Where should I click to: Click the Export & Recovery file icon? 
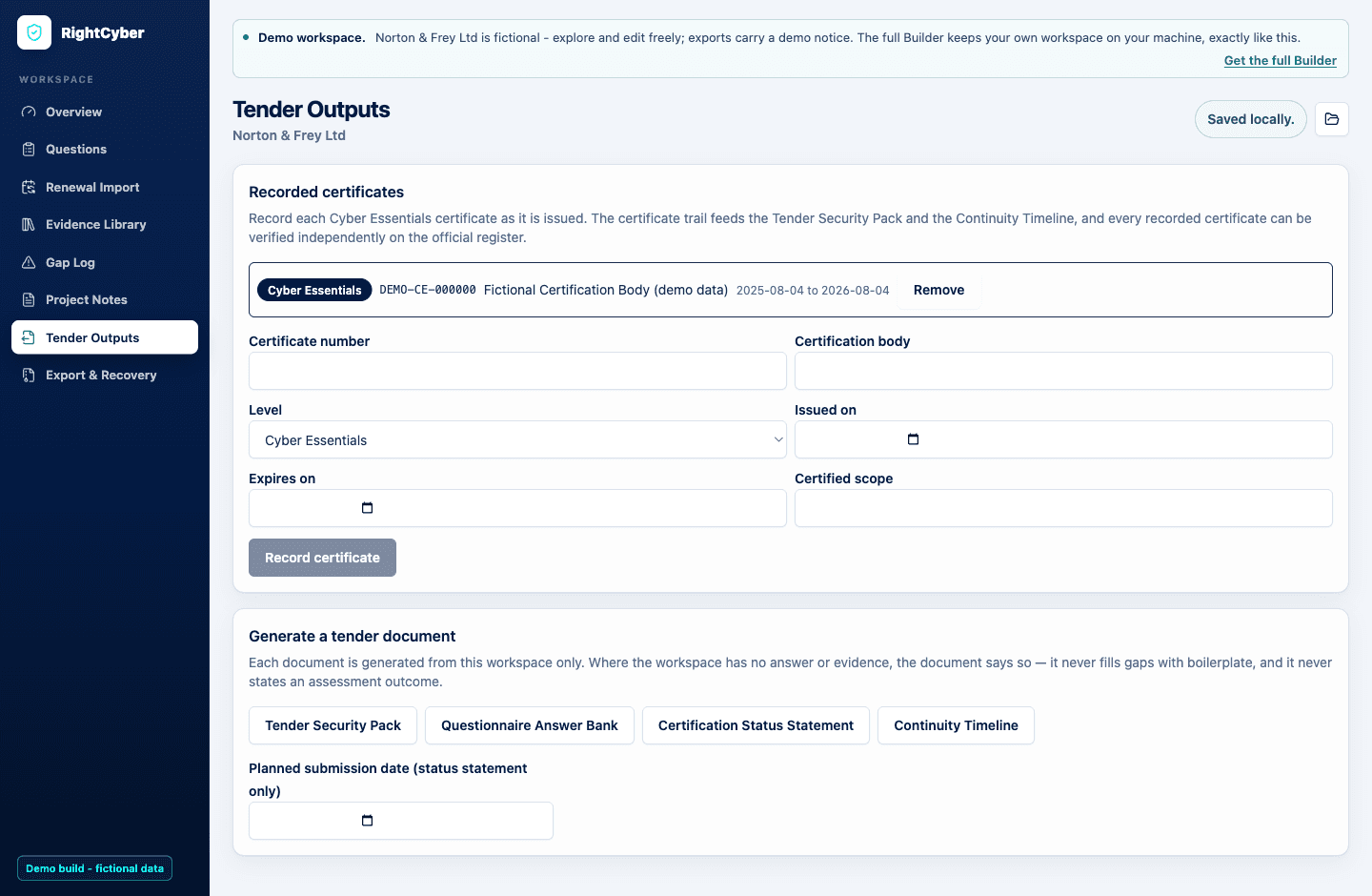click(29, 375)
